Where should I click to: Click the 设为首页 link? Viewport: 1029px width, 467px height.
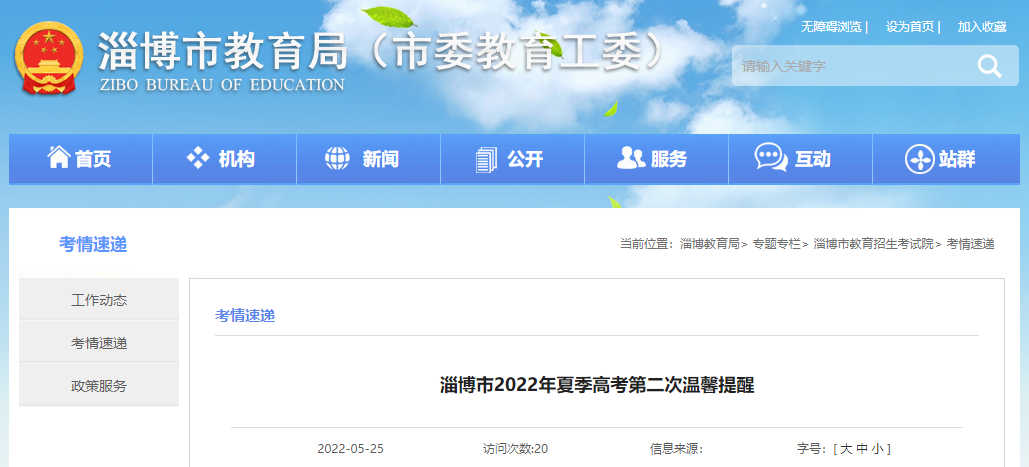coord(910,27)
